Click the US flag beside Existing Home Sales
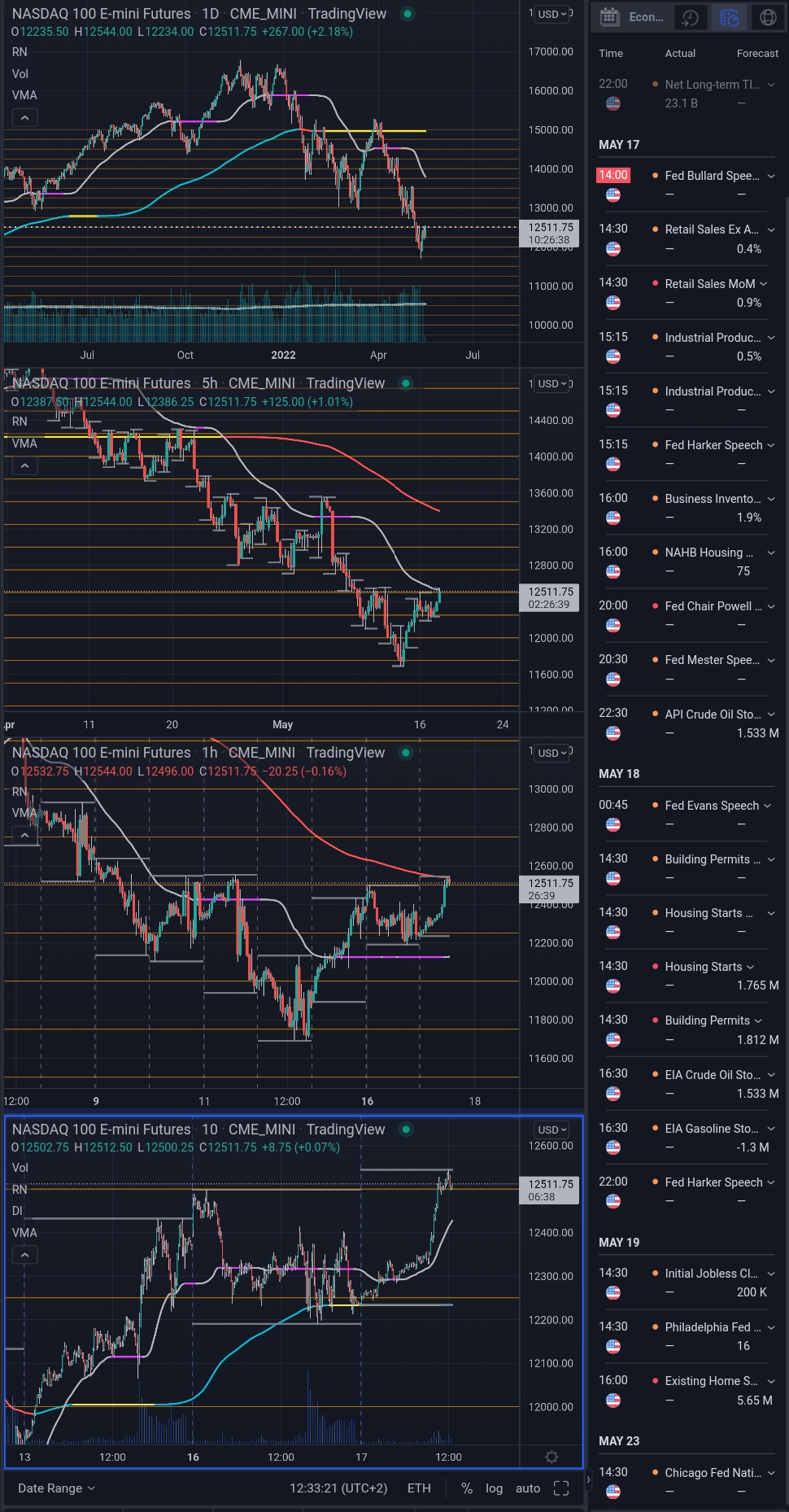Image resolution: width=789 pixels, height=1512 pixels. tap(613, 1401)
